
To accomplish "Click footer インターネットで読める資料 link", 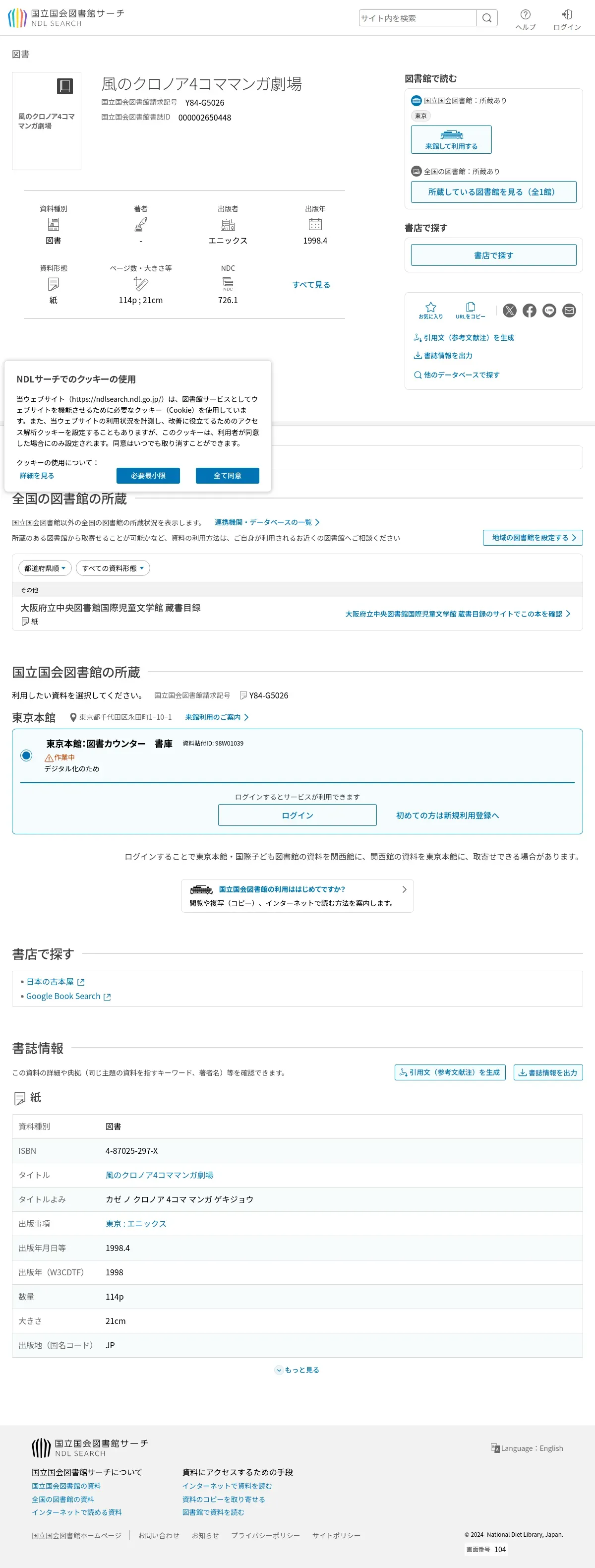I will coord(77,1512).
